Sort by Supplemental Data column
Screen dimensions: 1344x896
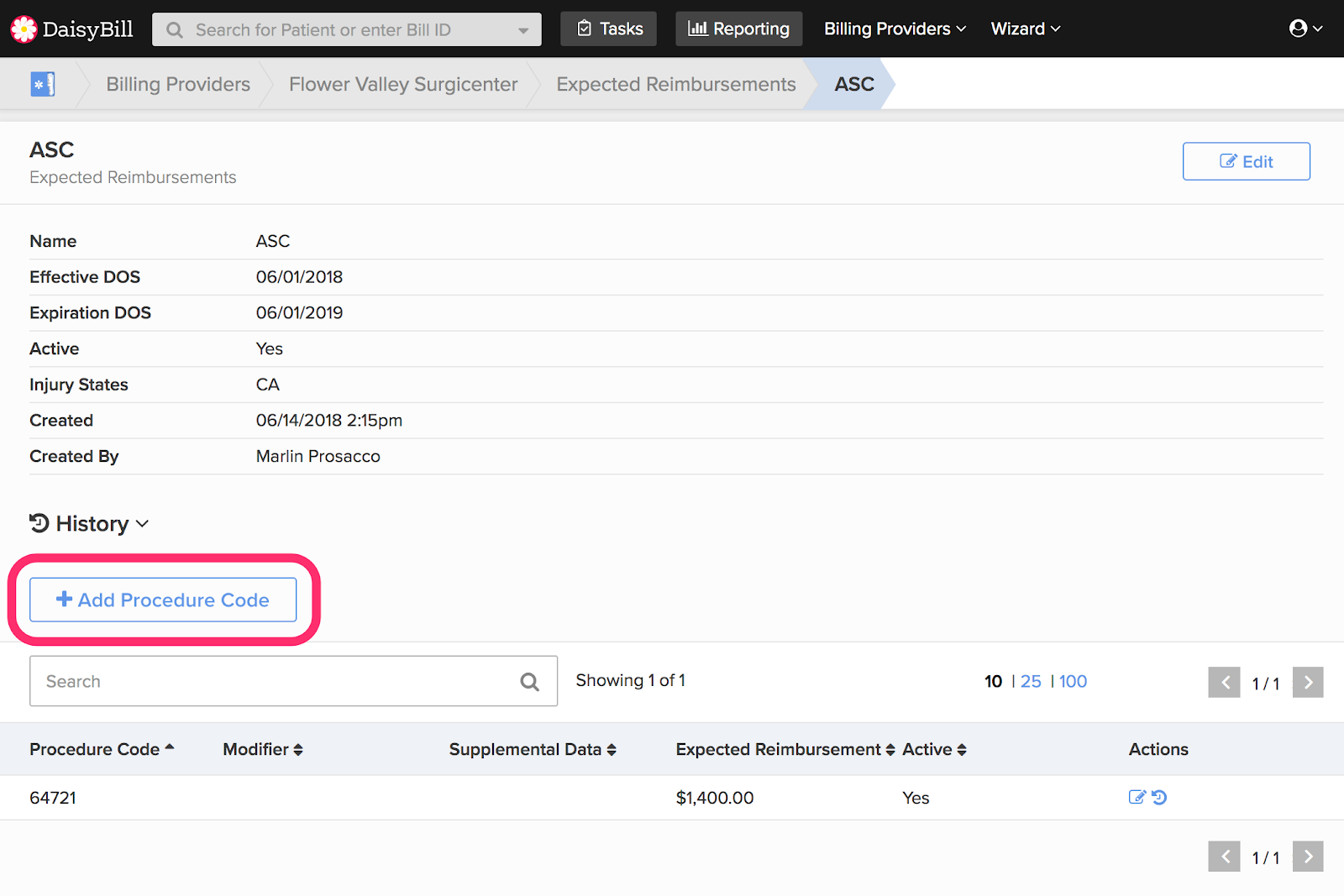(533, 749)
